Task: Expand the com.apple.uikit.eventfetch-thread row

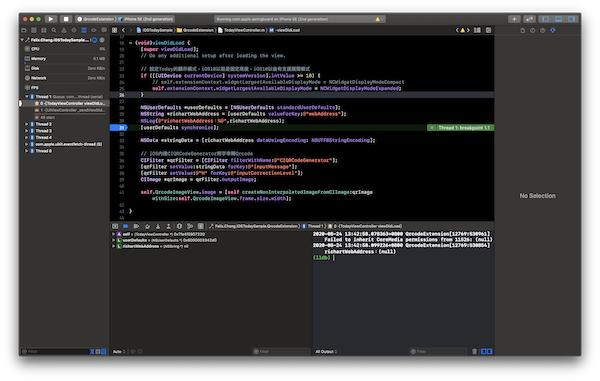Action: pyautogui.click(x=26, y=144)
